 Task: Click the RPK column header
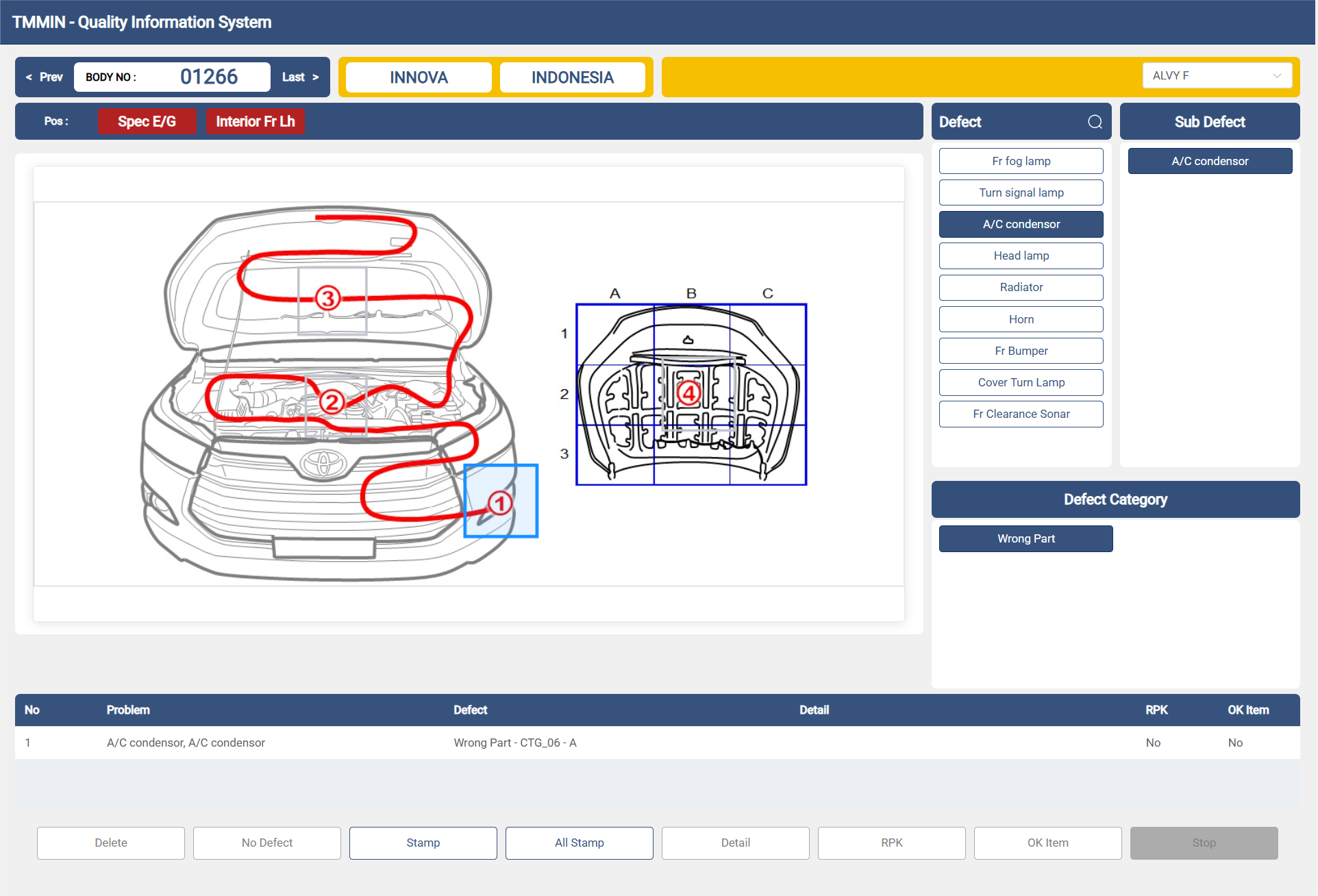[1156, 710]
